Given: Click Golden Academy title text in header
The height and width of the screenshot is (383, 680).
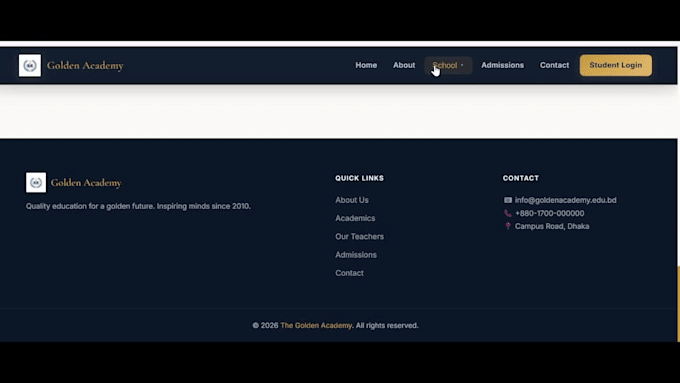Looking at the screenshot, I should (x=85, y=65).
